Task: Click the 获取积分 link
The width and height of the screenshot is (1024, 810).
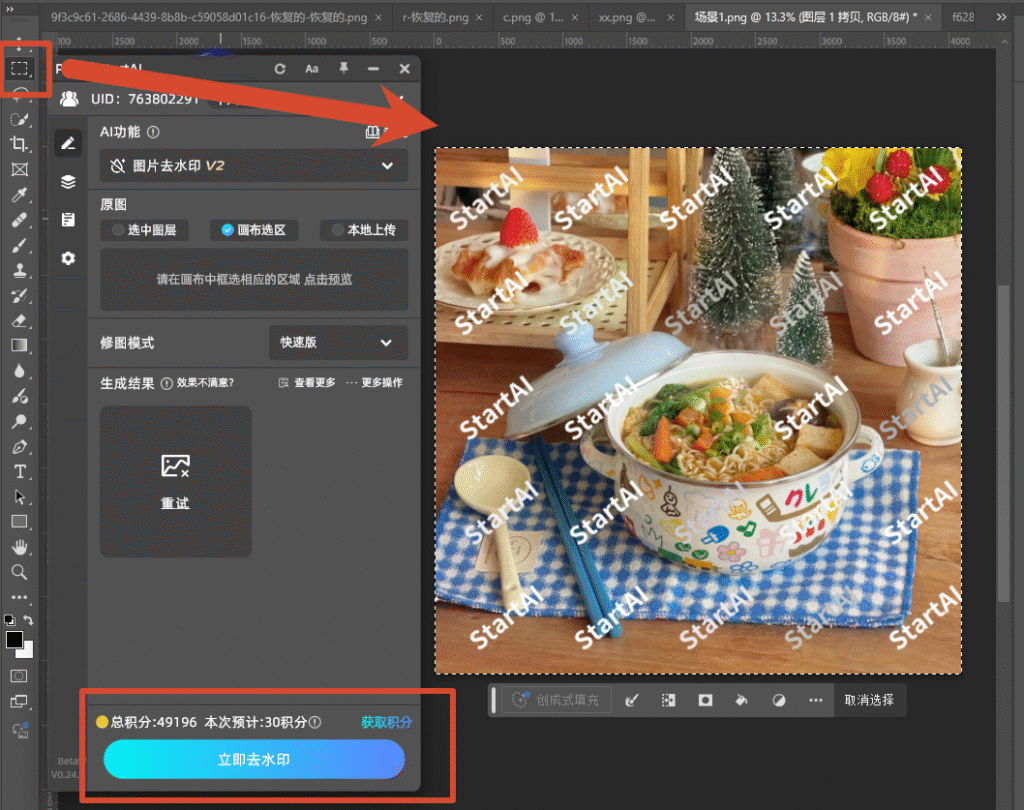Action: coord(387,722)
